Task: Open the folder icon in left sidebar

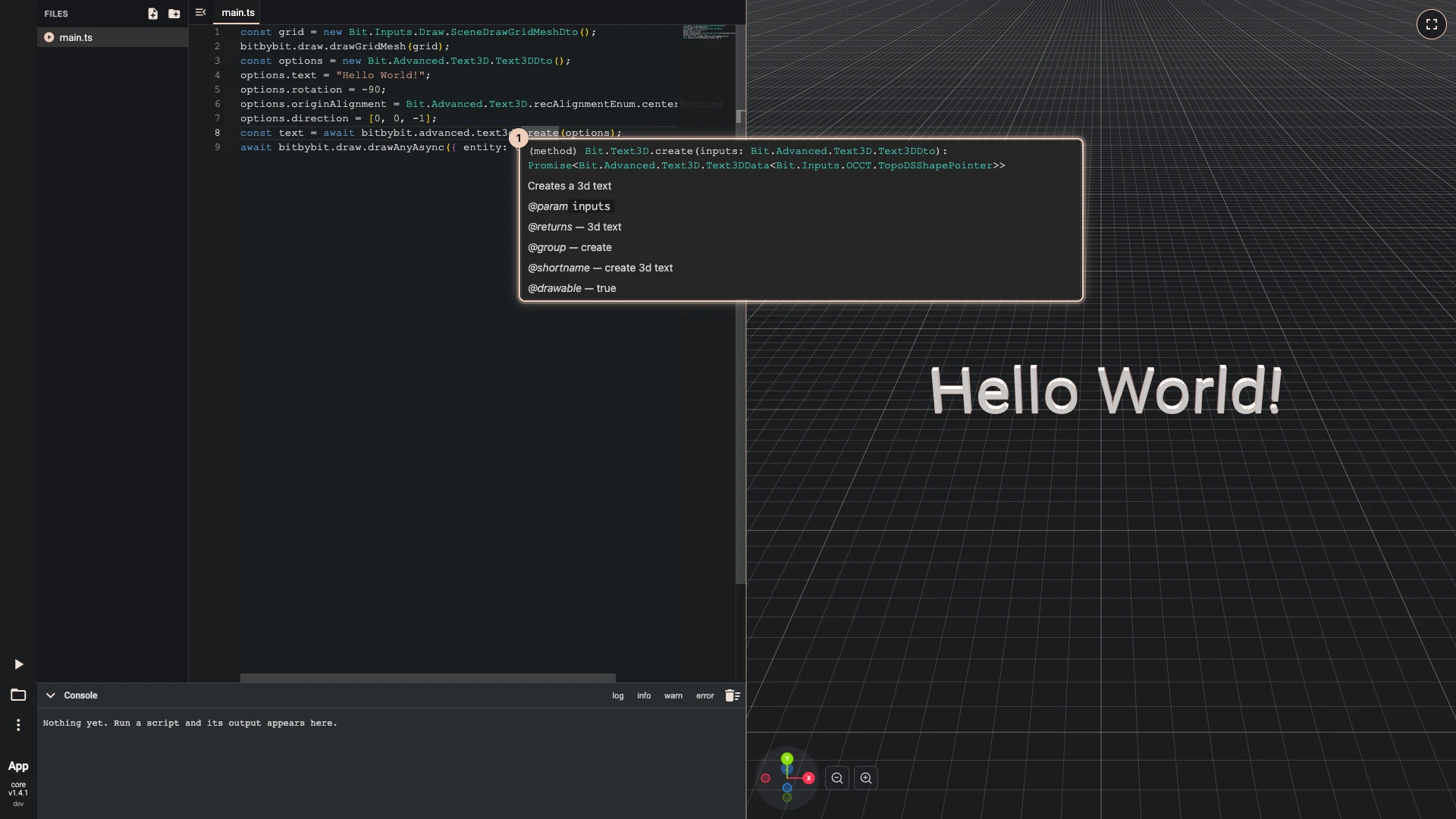Action: (18, 695)
